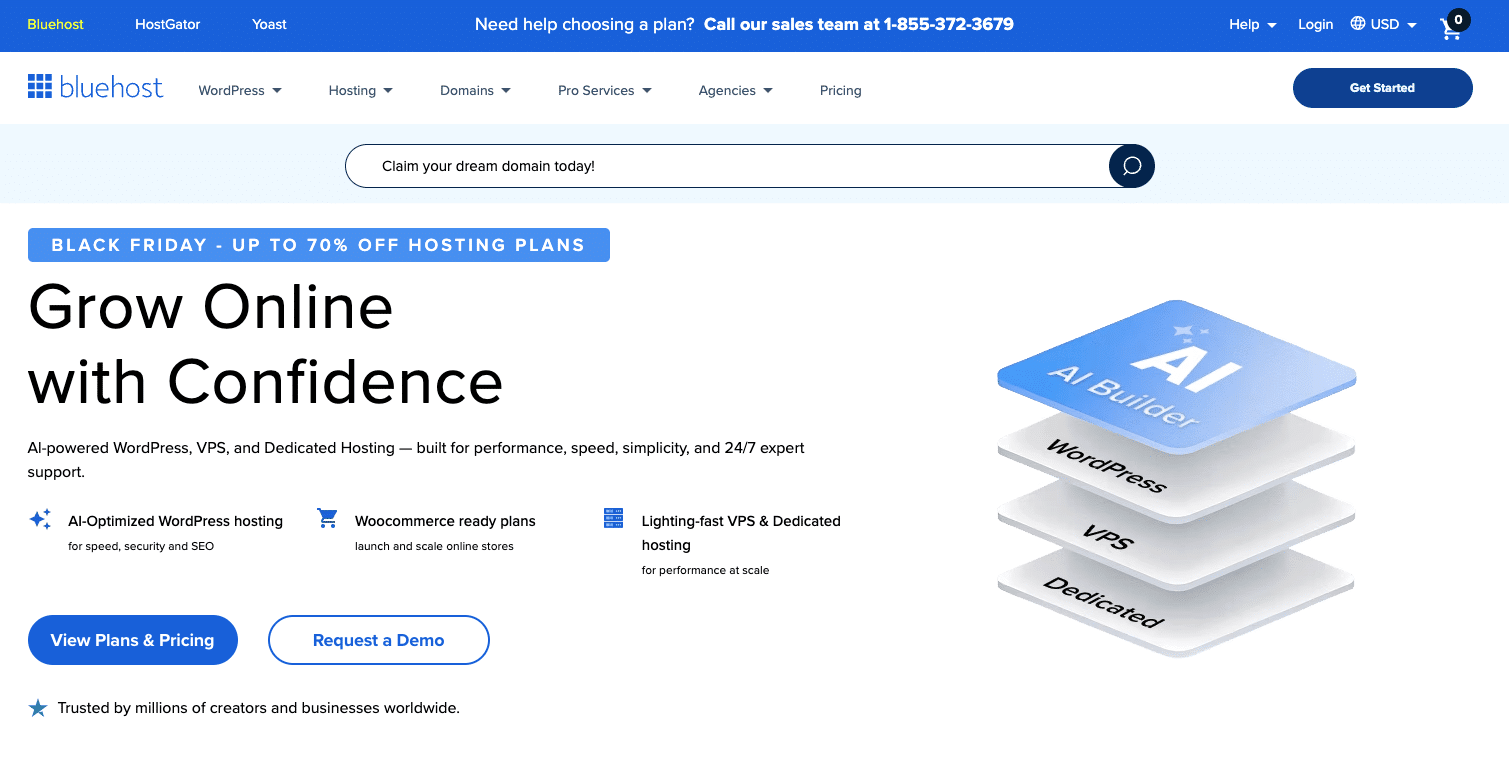Open the shopping cart in the header
Image resolution: width=1509 pixels, height=772 pixels.
pyautogui.click(x=1451, y=28)
